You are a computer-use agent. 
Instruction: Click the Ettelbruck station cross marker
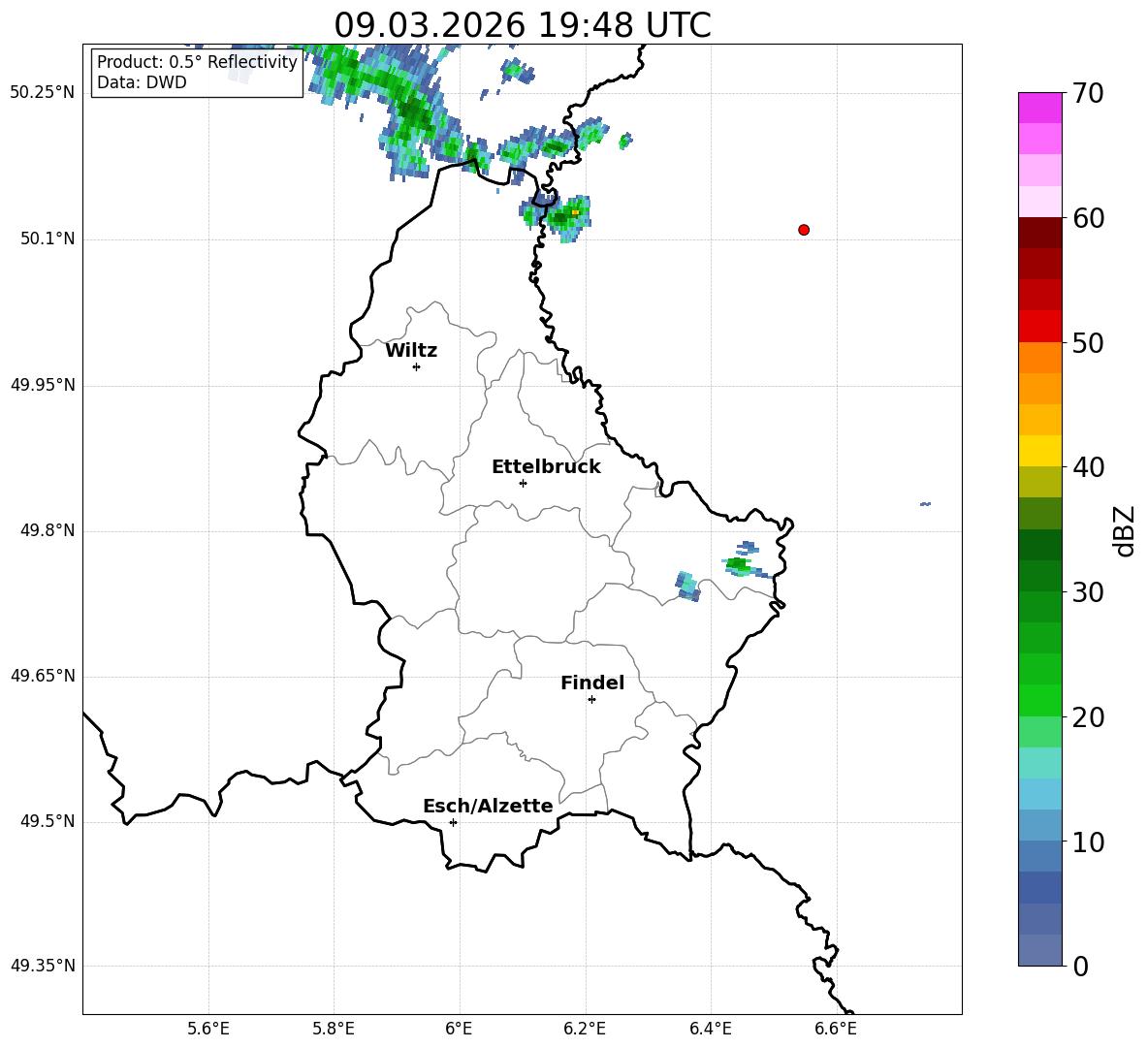click(523, 483)
